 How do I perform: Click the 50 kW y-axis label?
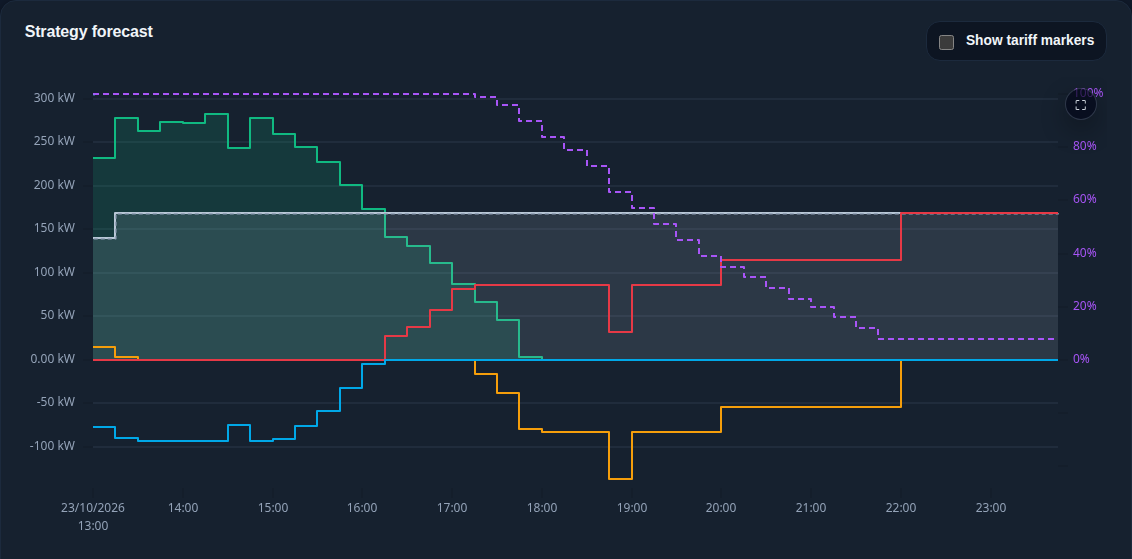point(57,316)
